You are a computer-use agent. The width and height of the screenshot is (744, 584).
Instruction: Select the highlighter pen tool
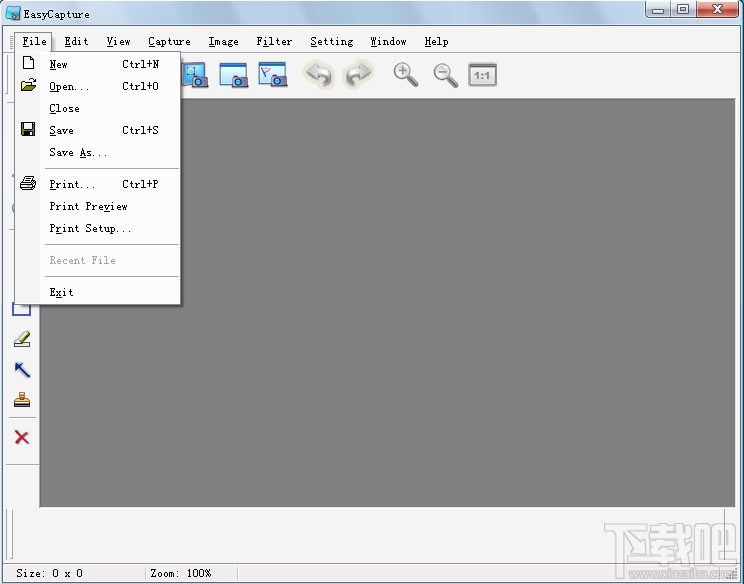click(22, 339)
